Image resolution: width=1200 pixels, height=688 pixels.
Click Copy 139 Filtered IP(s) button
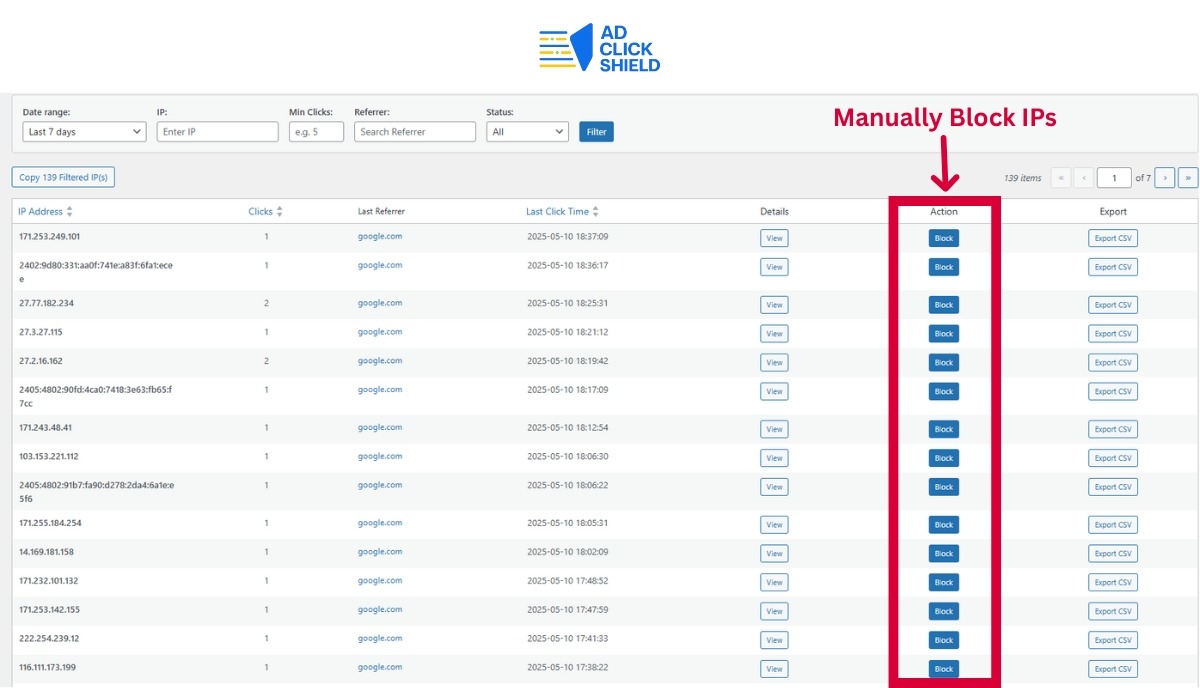pos(64,177)
